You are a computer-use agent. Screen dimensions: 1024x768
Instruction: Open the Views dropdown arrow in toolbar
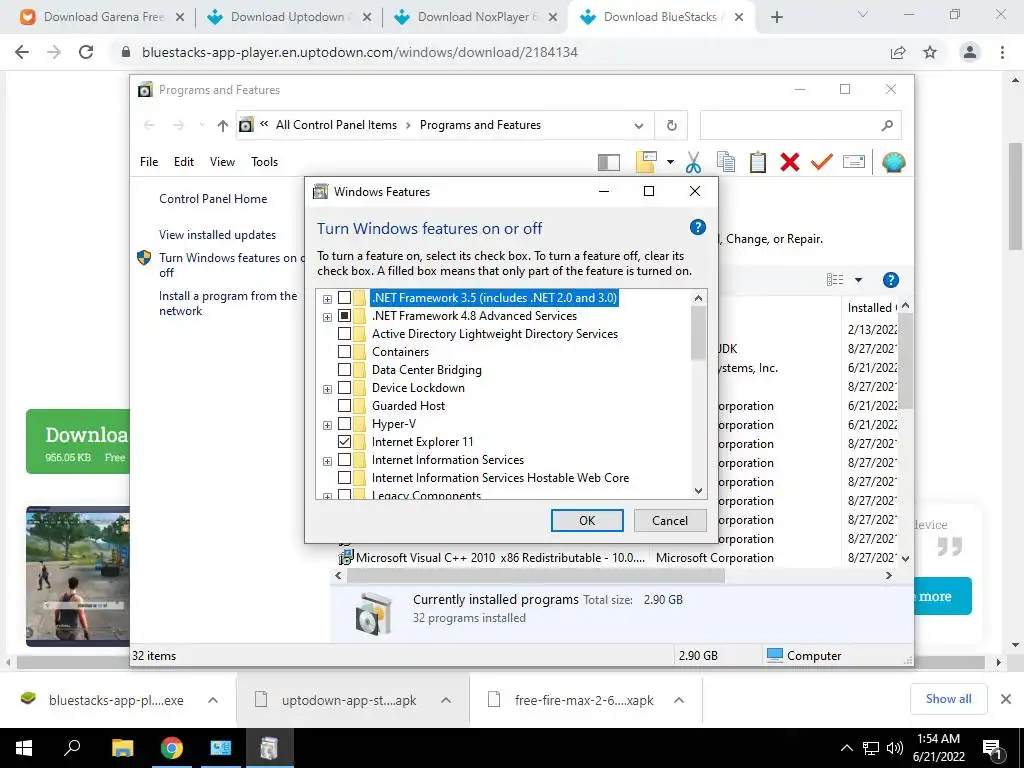tap(670, 162)
